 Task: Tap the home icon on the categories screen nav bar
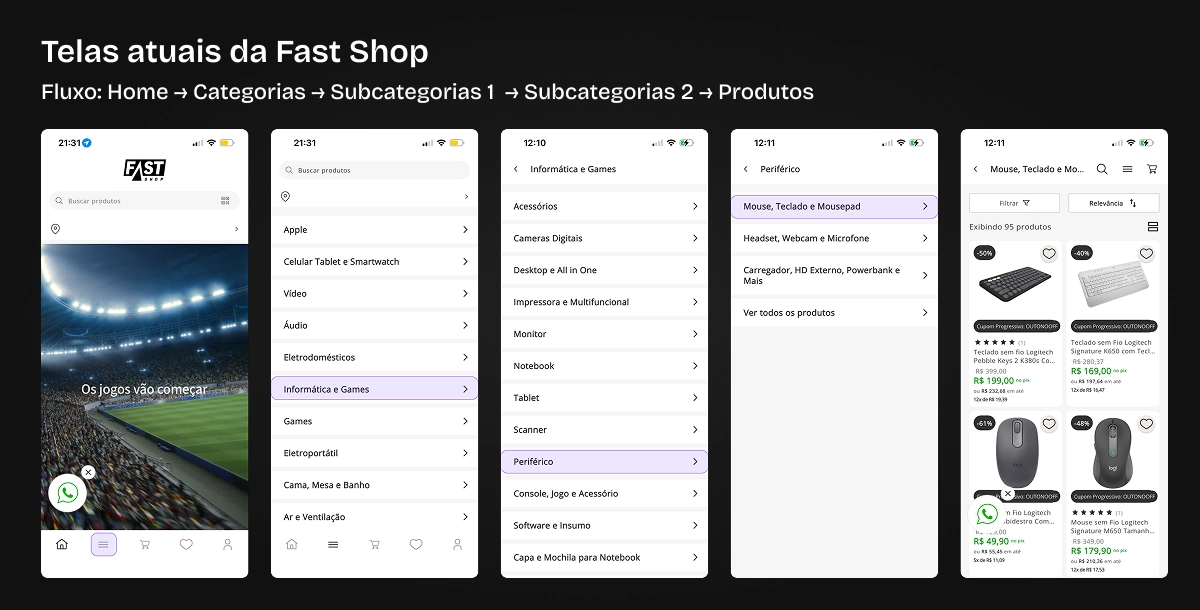click(292, 544)
